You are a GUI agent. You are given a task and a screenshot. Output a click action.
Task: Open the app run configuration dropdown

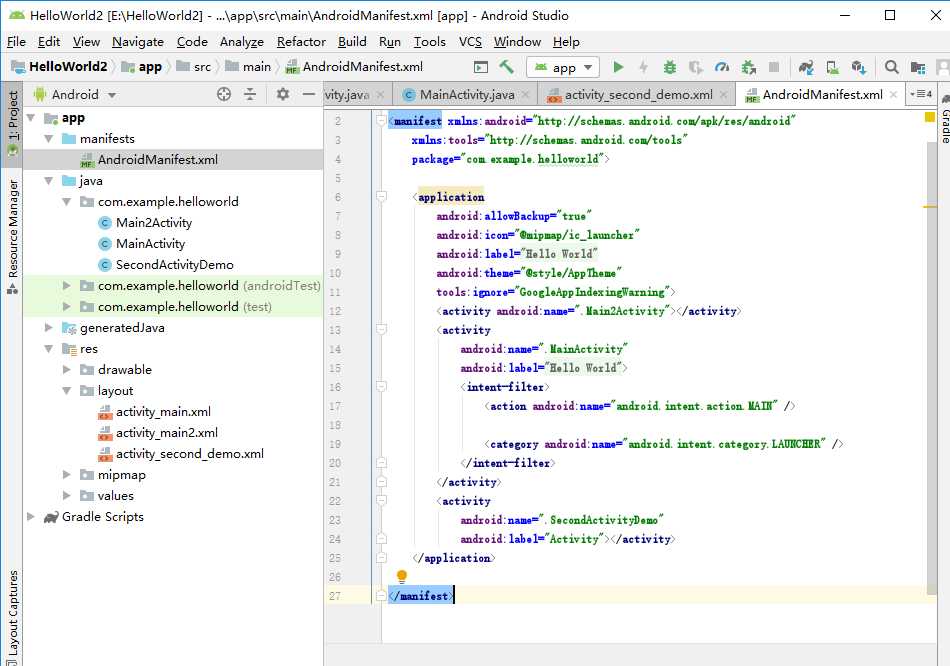tap(563, 67)
